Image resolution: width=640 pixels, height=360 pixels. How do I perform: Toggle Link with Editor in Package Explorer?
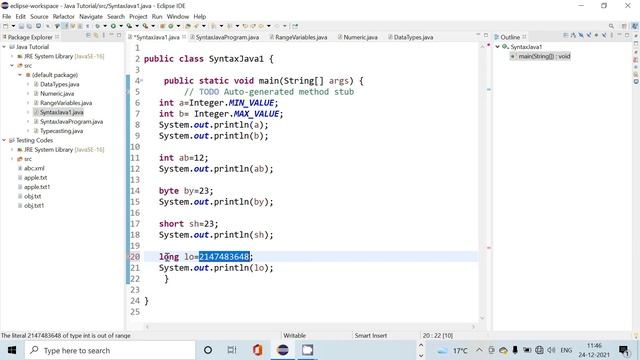[x=96, y=36]
